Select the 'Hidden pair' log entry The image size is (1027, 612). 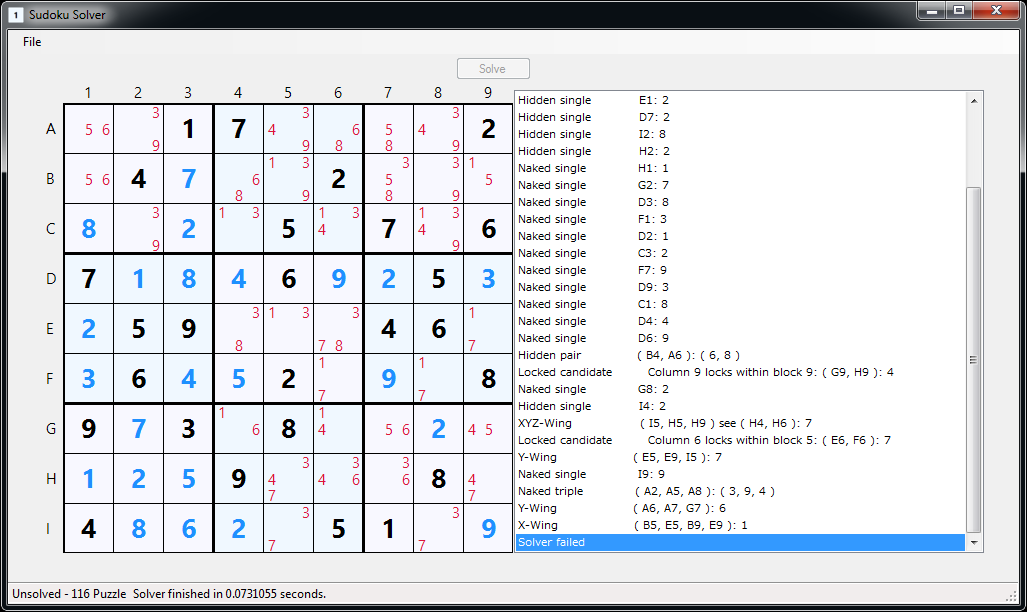tap(740, 355)
